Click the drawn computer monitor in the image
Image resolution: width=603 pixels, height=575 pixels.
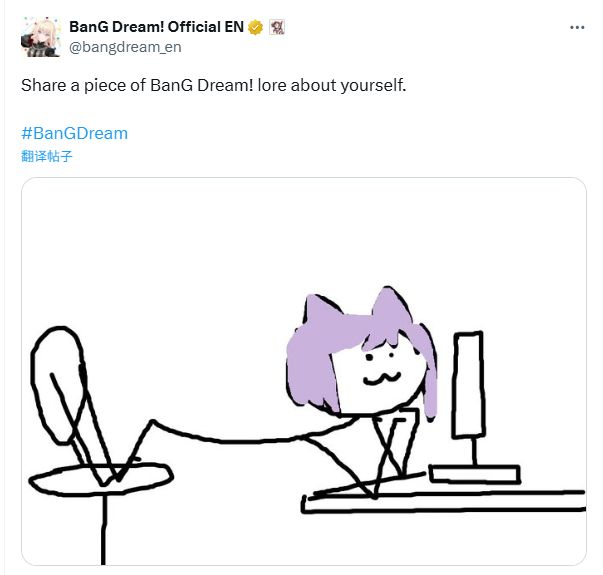(468, 385)
